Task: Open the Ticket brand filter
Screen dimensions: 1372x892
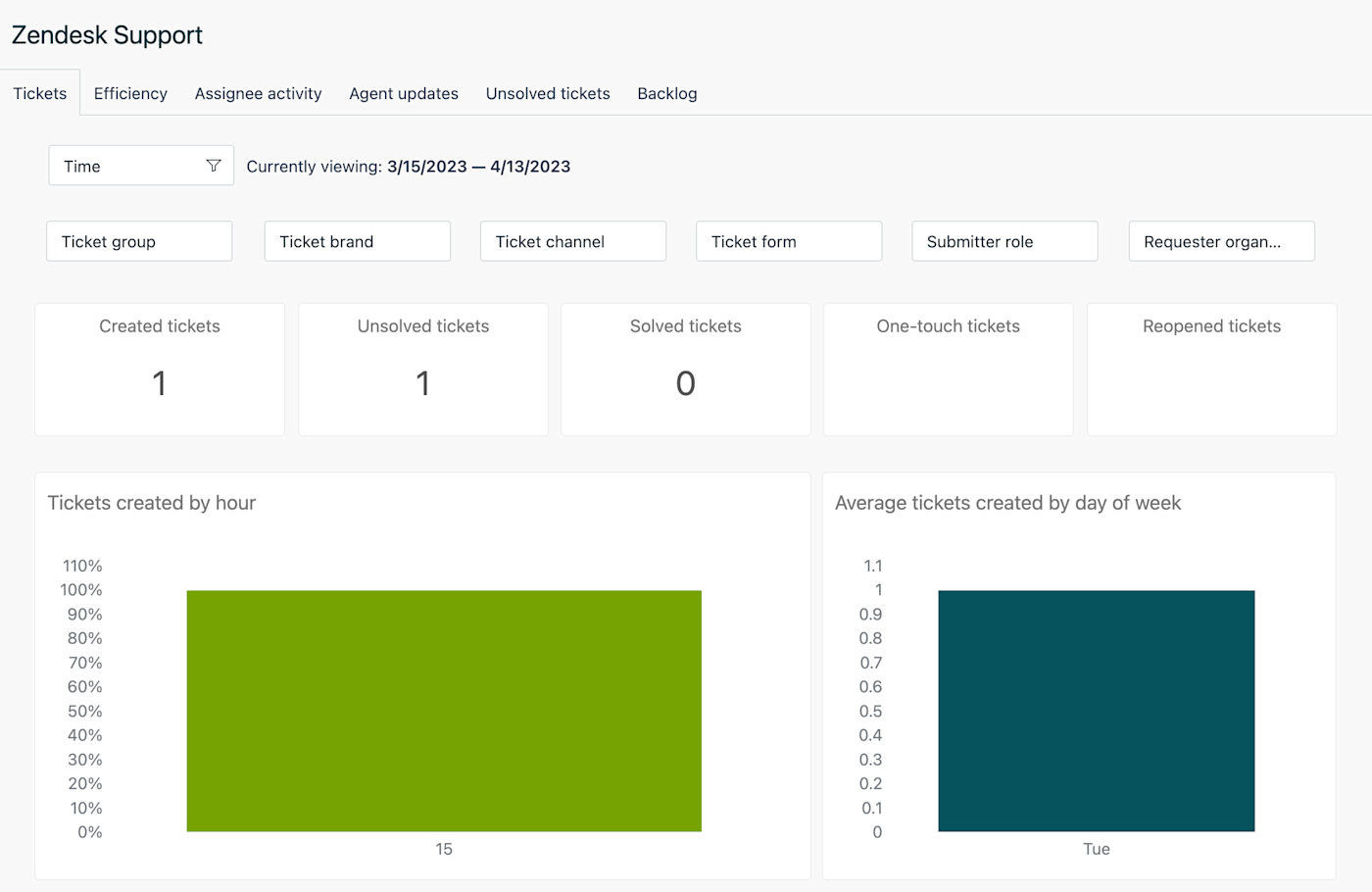Action: (358, 241)
